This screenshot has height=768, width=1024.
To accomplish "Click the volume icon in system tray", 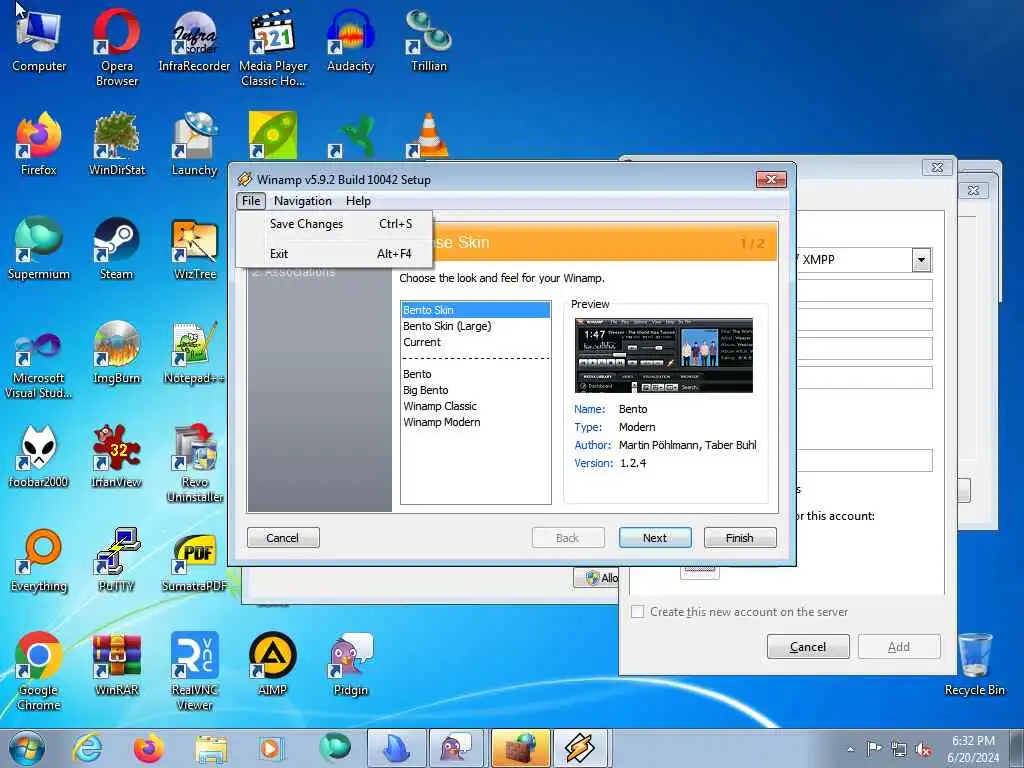I will point(923,749).
